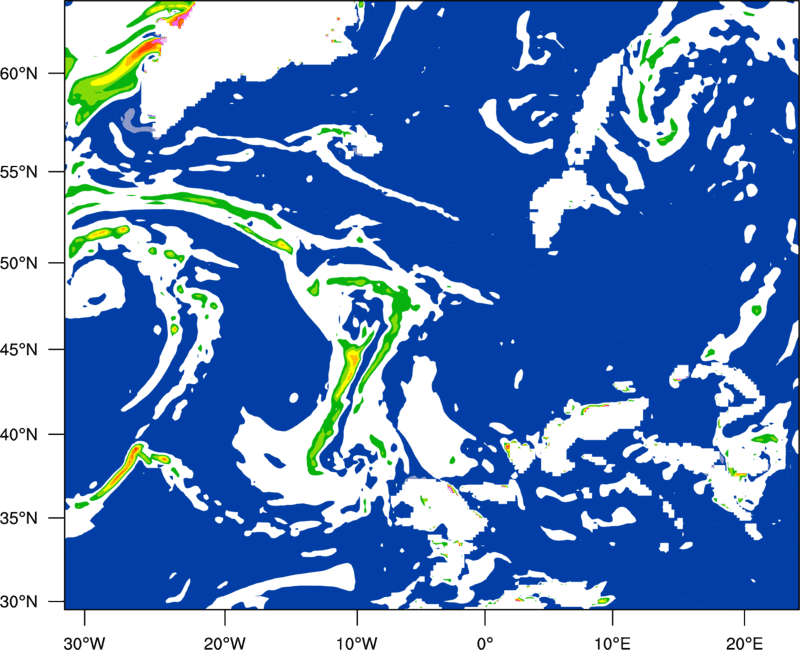The image size is (800, 650).
Task: Click the 40°N latitude label
Action: click(18, 434)
